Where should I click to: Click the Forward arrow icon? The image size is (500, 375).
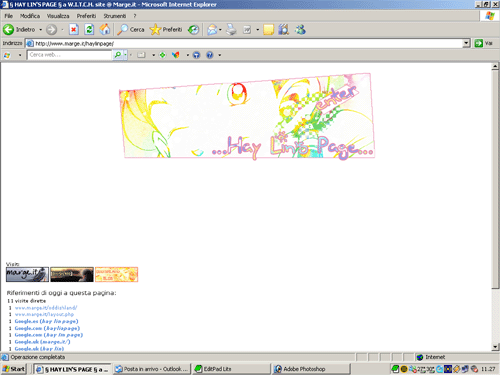click(x=51, y=30)
